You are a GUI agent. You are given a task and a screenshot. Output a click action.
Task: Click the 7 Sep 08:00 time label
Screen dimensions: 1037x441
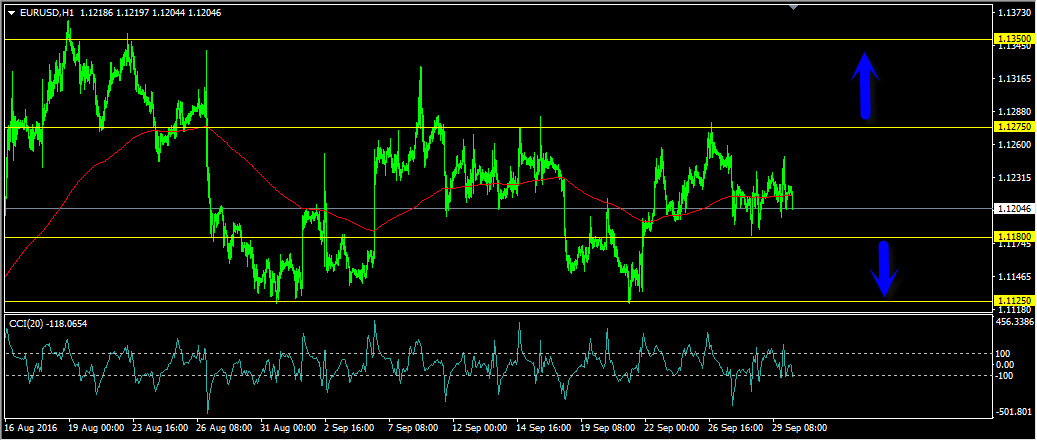[x=412, y=428]
